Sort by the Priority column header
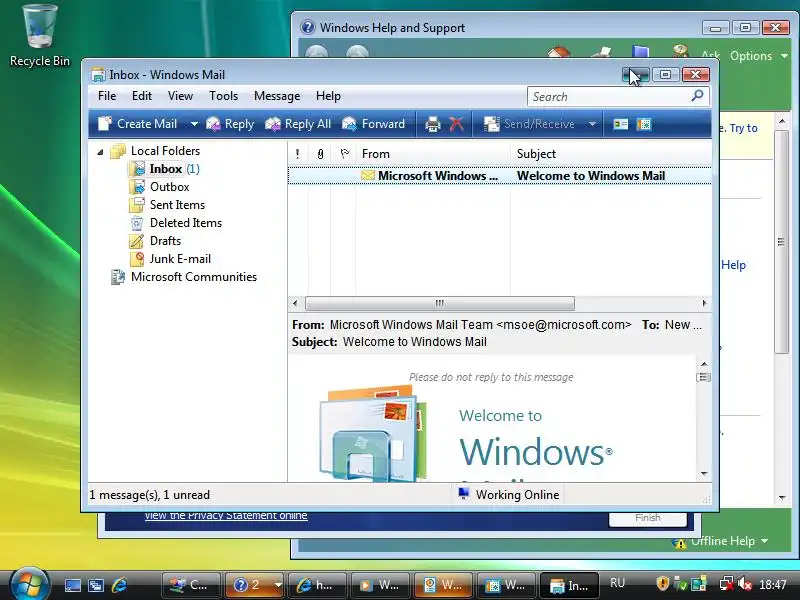The width and height of the screenshot is (800, 600). point(297,154)
